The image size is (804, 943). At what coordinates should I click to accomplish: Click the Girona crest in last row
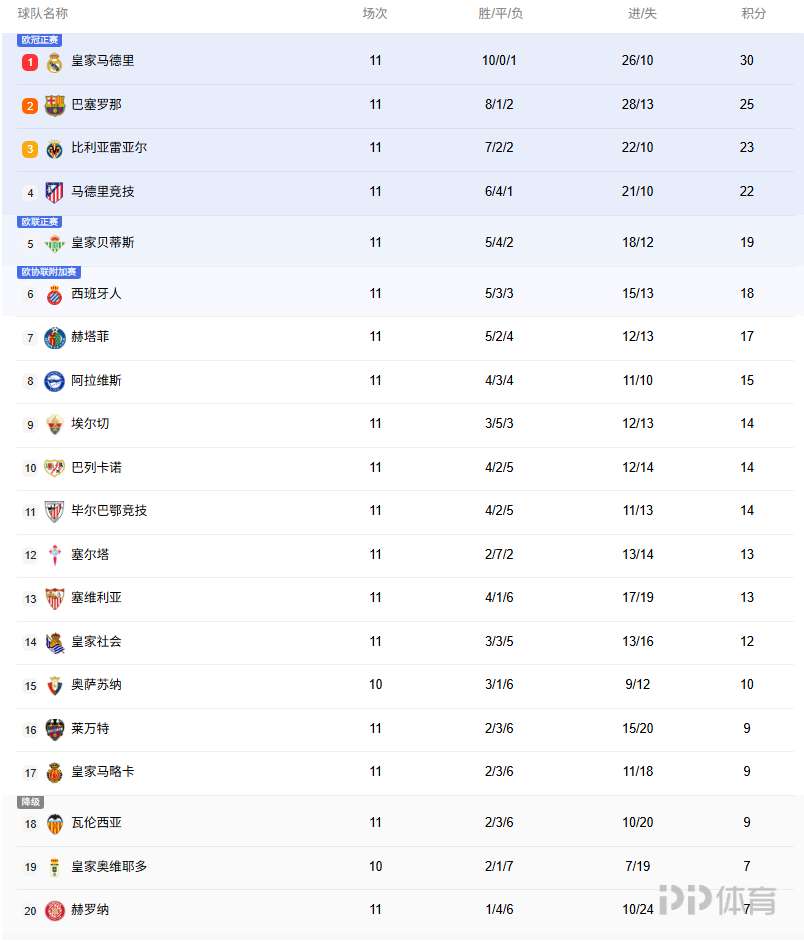[x=54, y=910]
